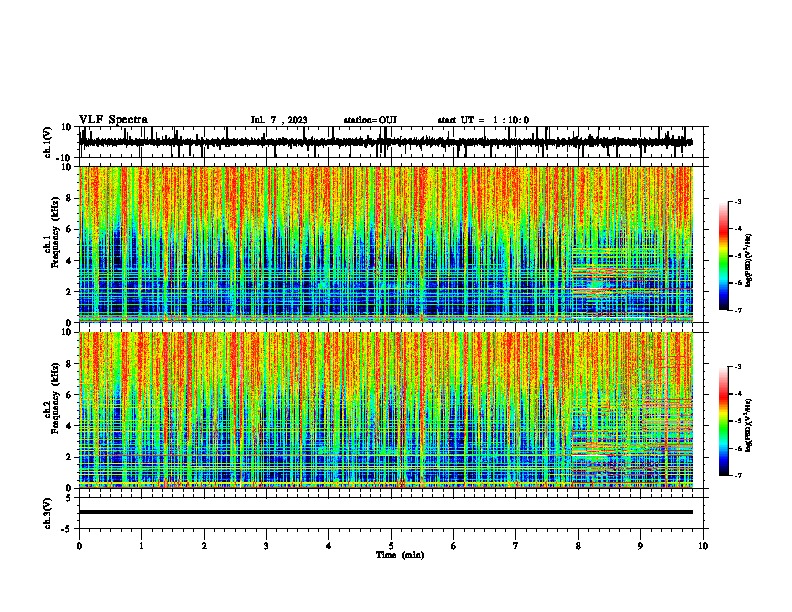792x612 pixels.
Task: Click the time-axis tick label '7'
Action: coord(516,546)
